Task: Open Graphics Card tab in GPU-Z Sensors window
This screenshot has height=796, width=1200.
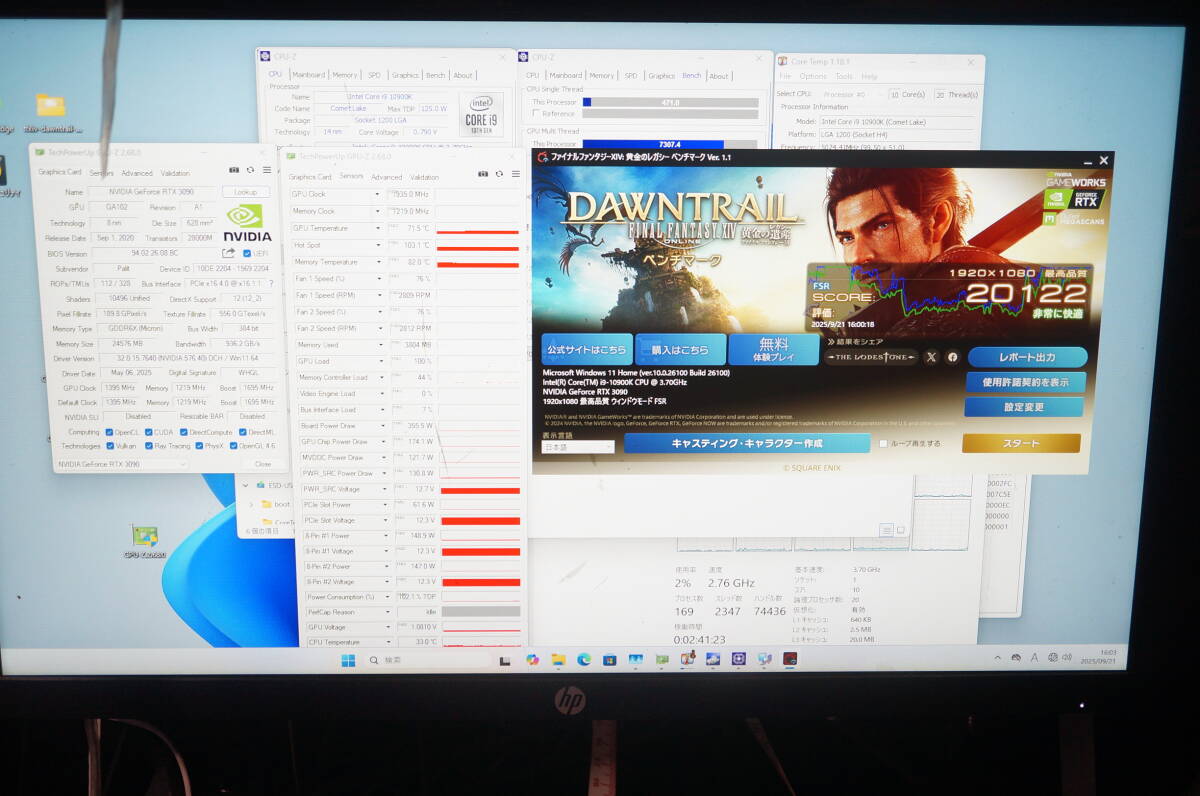Action: pos(310,177)
